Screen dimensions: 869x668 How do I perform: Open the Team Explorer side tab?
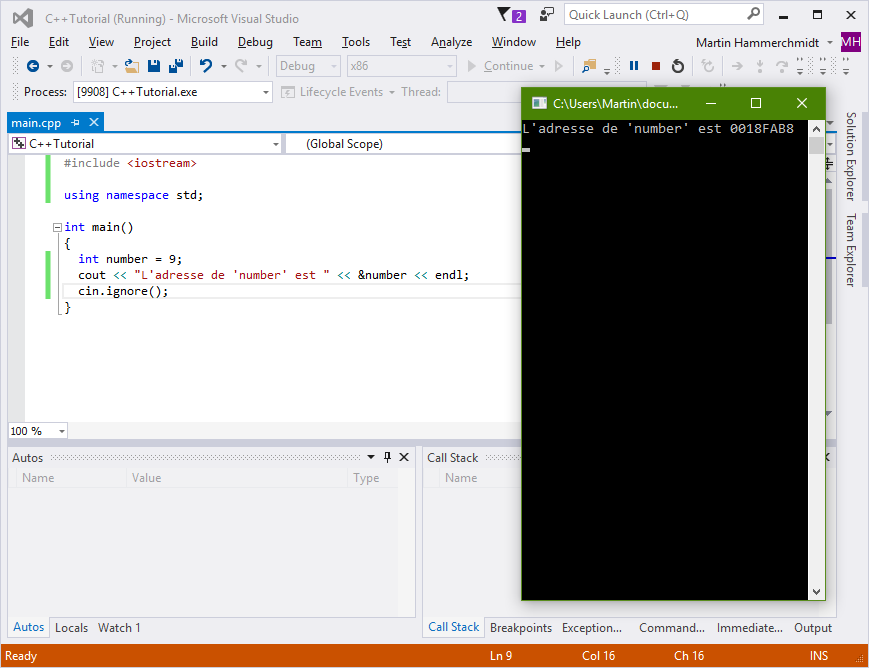coord(851,250)
